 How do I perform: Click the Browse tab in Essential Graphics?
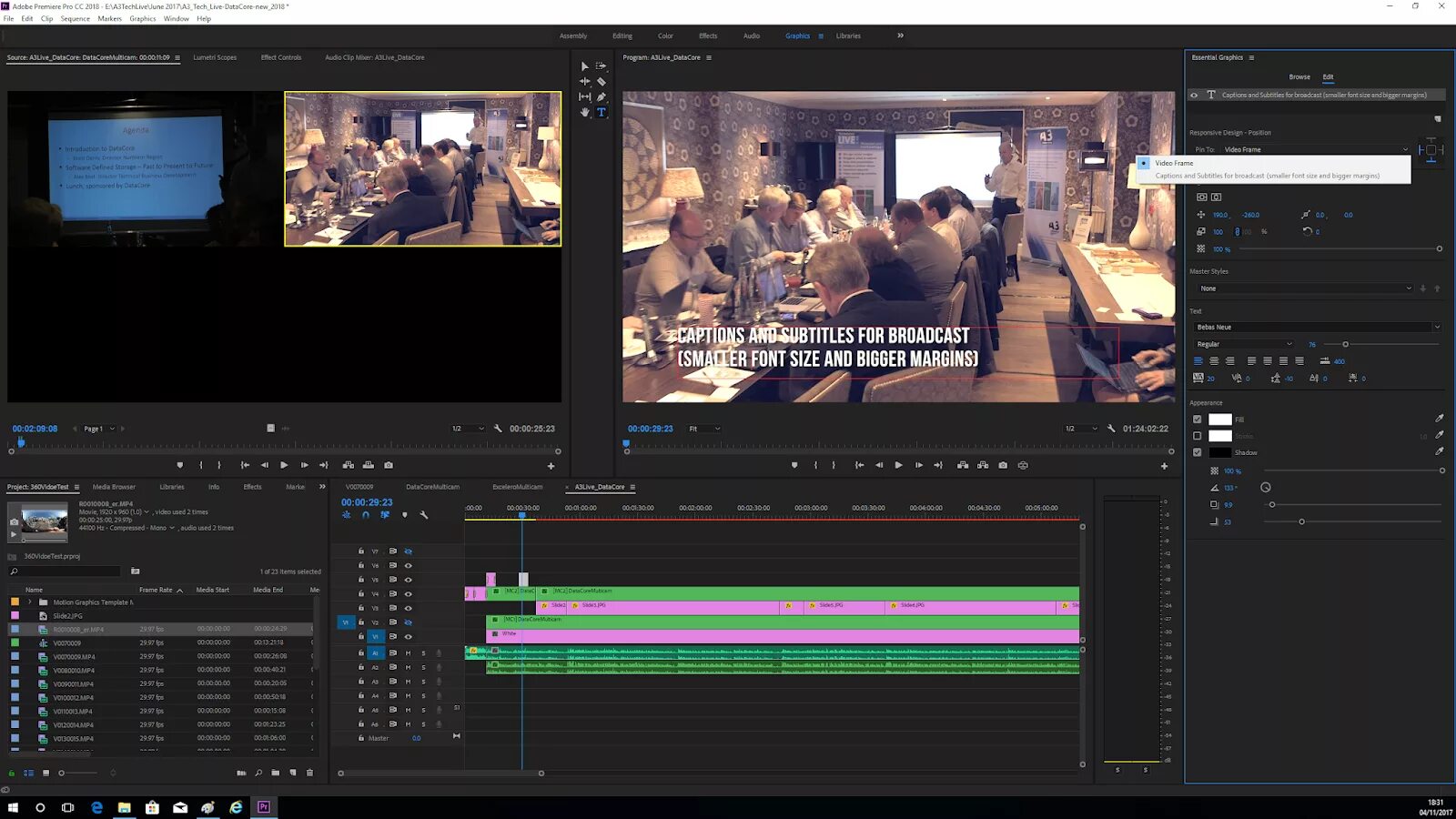1299,76
